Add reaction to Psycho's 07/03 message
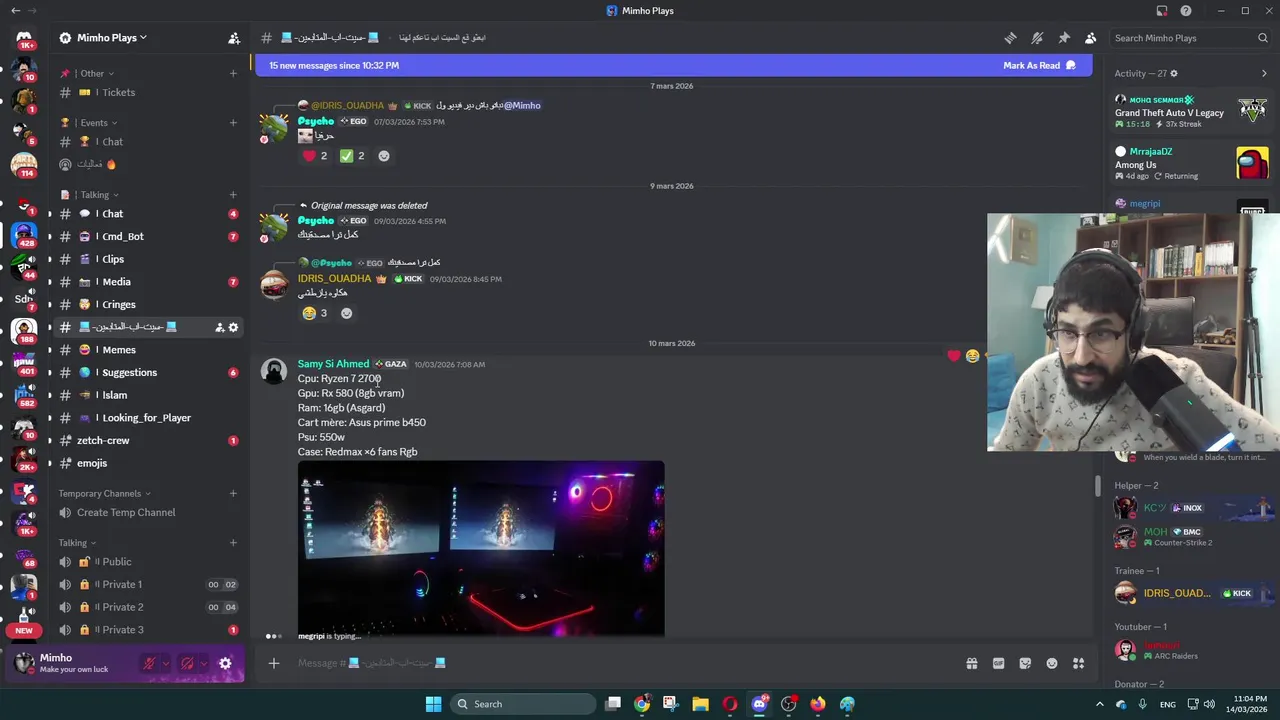 click(x=384, y=156)
